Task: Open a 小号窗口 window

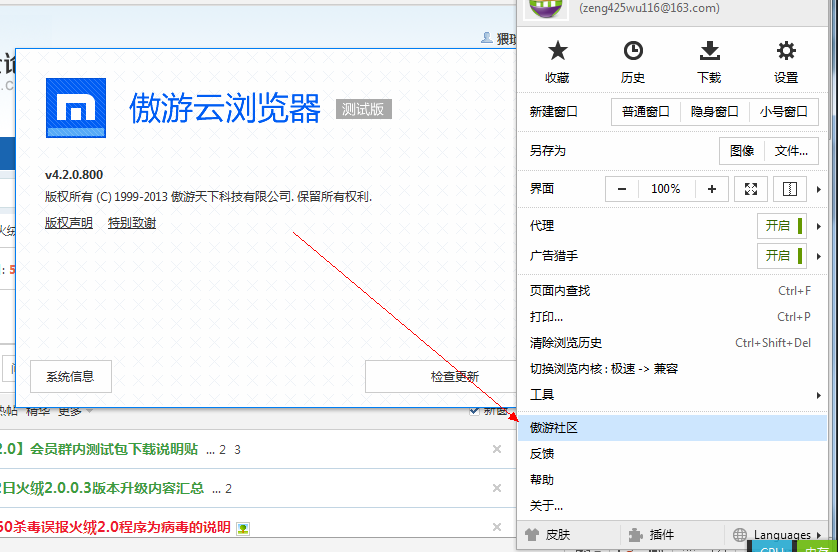Action: point(783,112)
